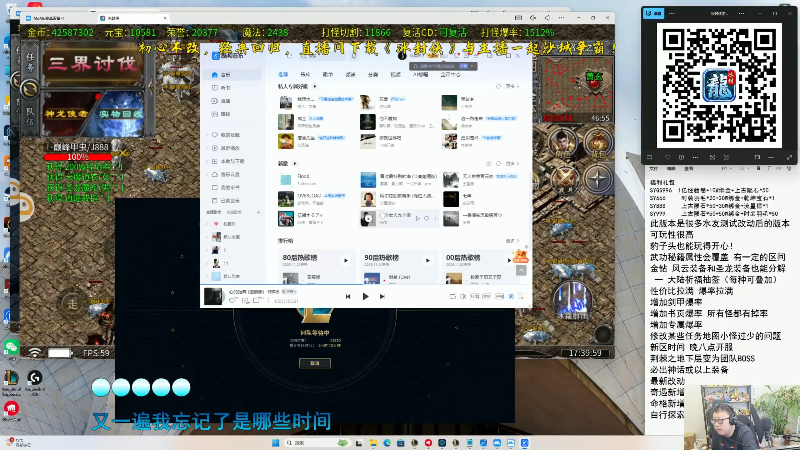The image size is (800, 450).
Task: Click the search field in Kugou title bar
Action: point(321,56)
